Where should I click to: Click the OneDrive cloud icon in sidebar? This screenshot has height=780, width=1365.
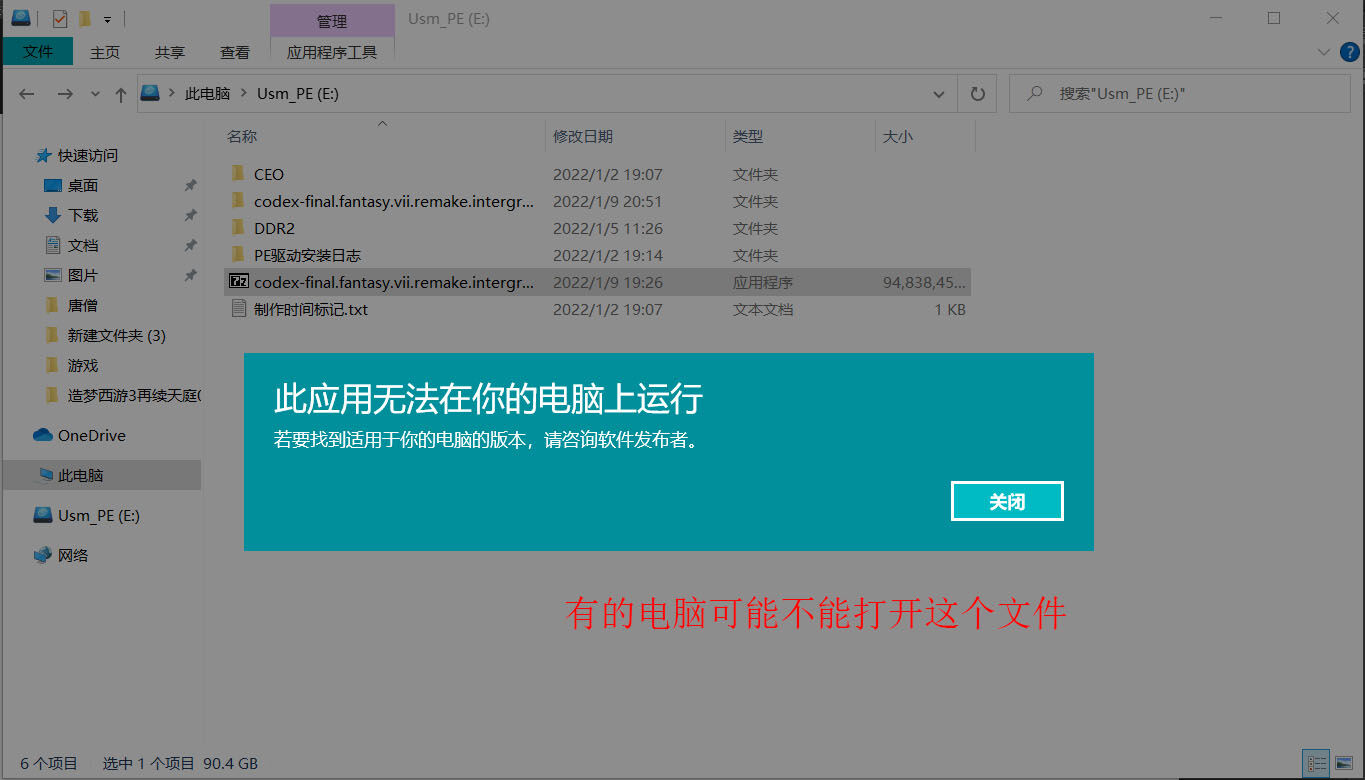pyautogui.click(x=42, y=436)
